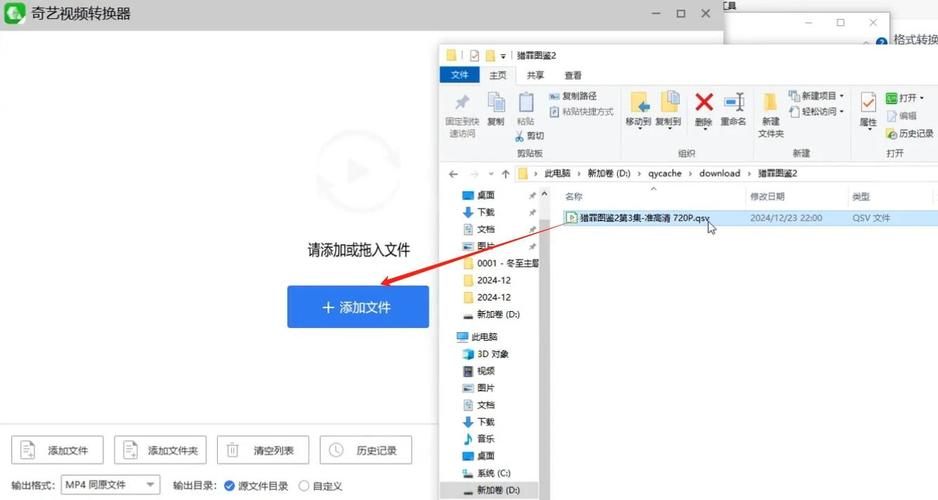Image resolution: width=938 pixels, height=500 pixels.
Task: Click the 固定到快速访问 pin icon
Action: (x=462, y=102)
